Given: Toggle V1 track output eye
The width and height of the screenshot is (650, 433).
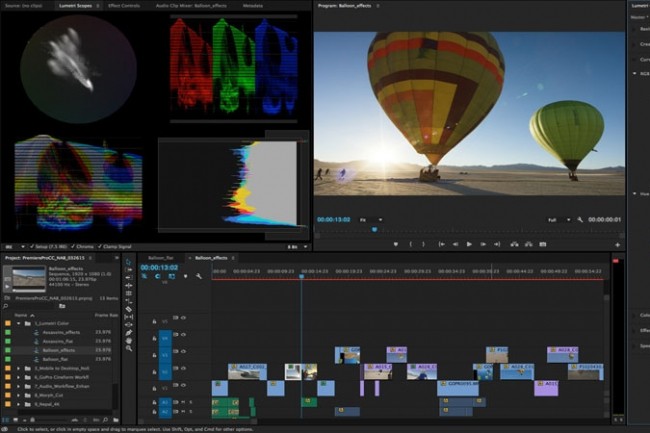Looking at the screenshot, I should (x=183, y=385).
